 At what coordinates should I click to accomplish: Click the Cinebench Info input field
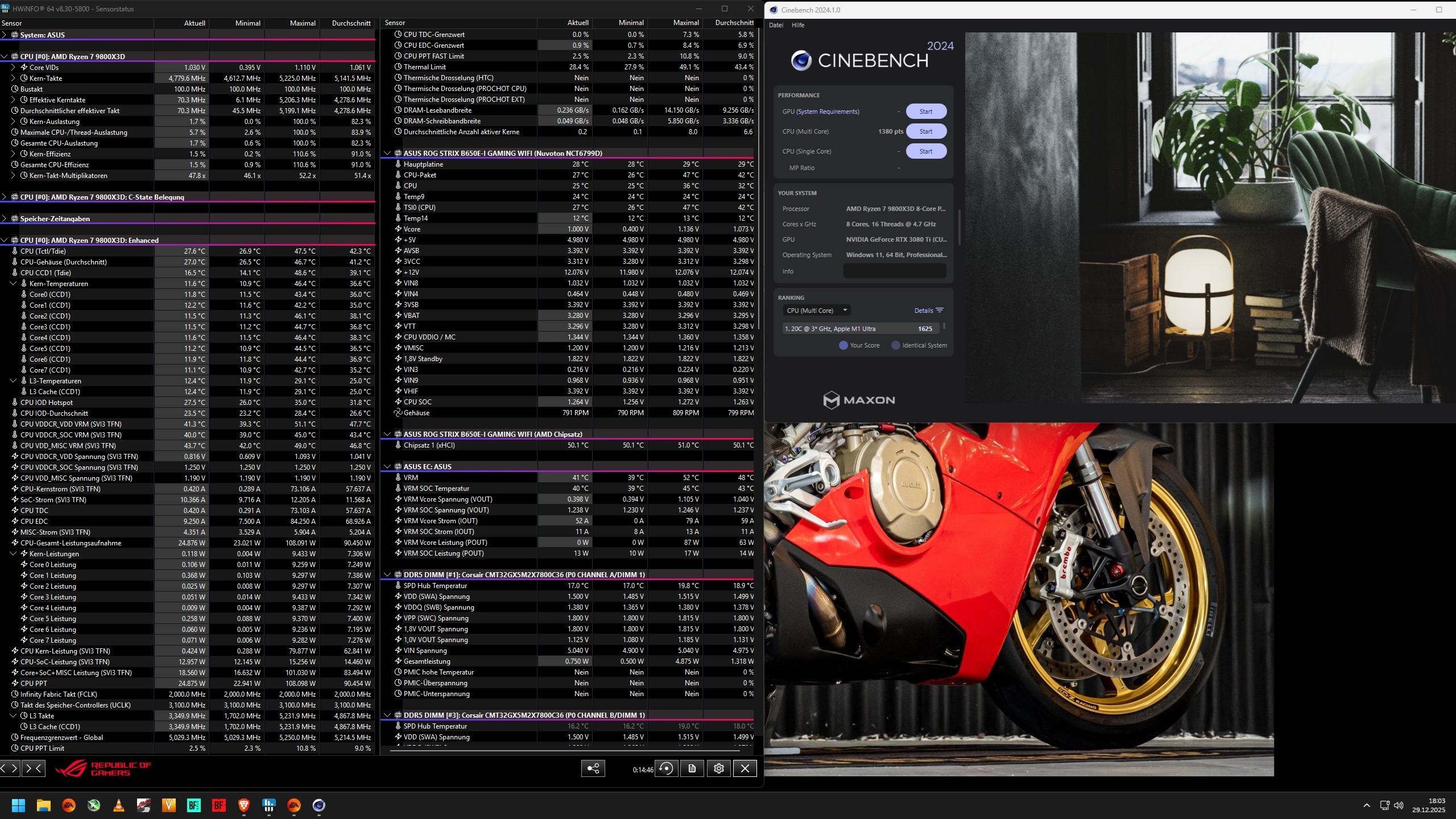click(894, 271)
